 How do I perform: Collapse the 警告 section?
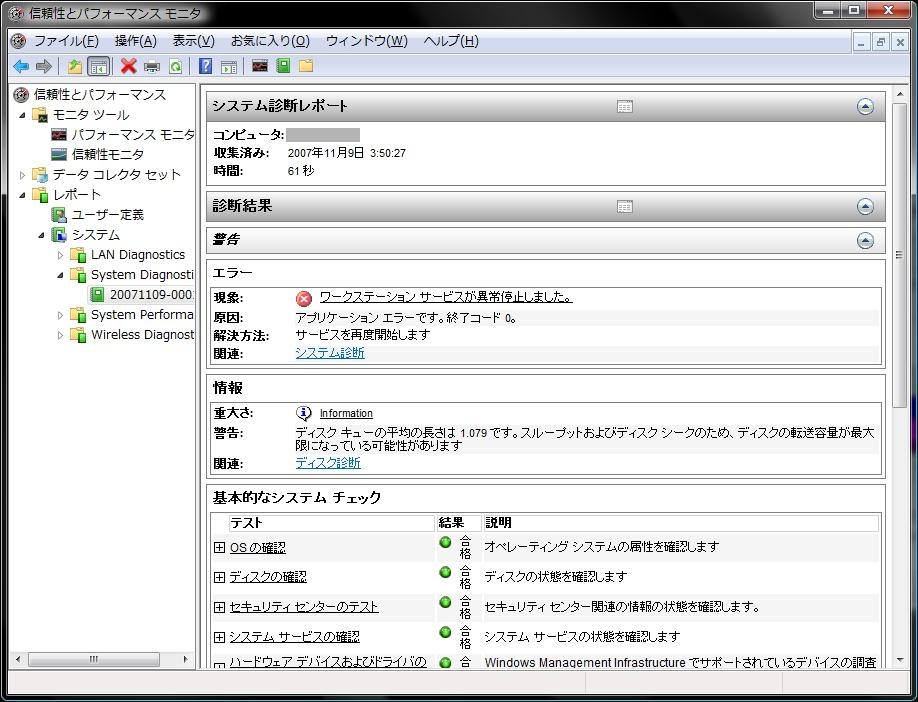[x=865, y=241]
